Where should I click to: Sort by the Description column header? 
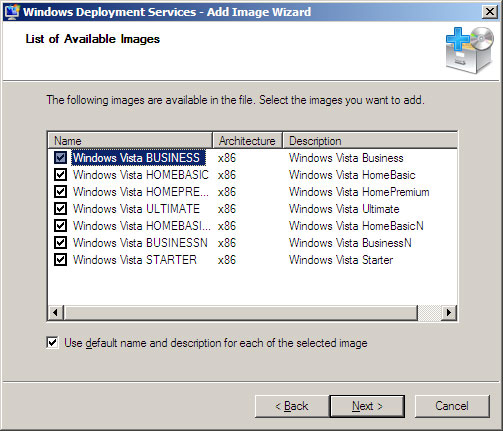click(x=370, y=141)
